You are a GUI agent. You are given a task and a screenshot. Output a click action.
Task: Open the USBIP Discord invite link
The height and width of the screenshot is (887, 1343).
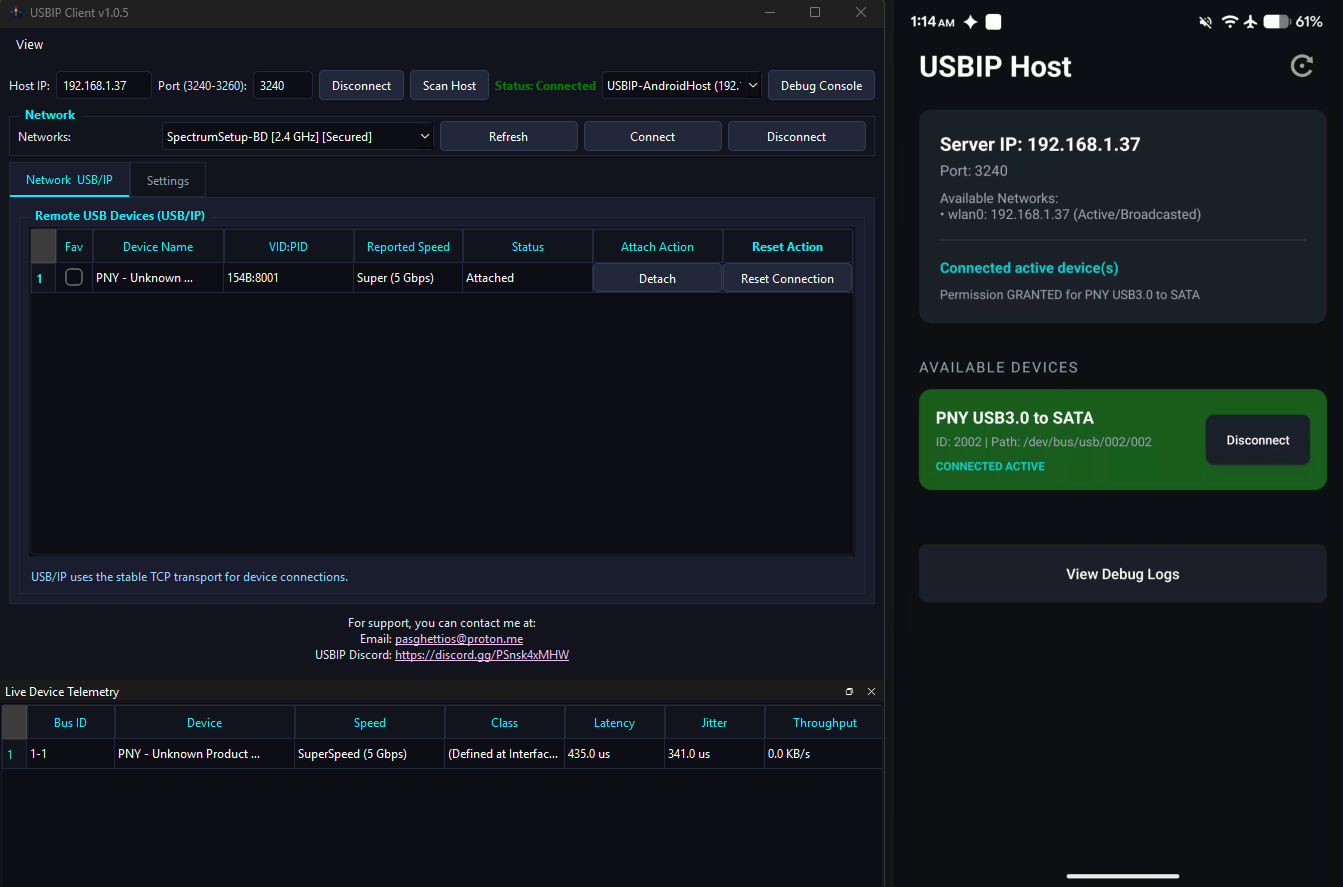[x=482, y=655]
